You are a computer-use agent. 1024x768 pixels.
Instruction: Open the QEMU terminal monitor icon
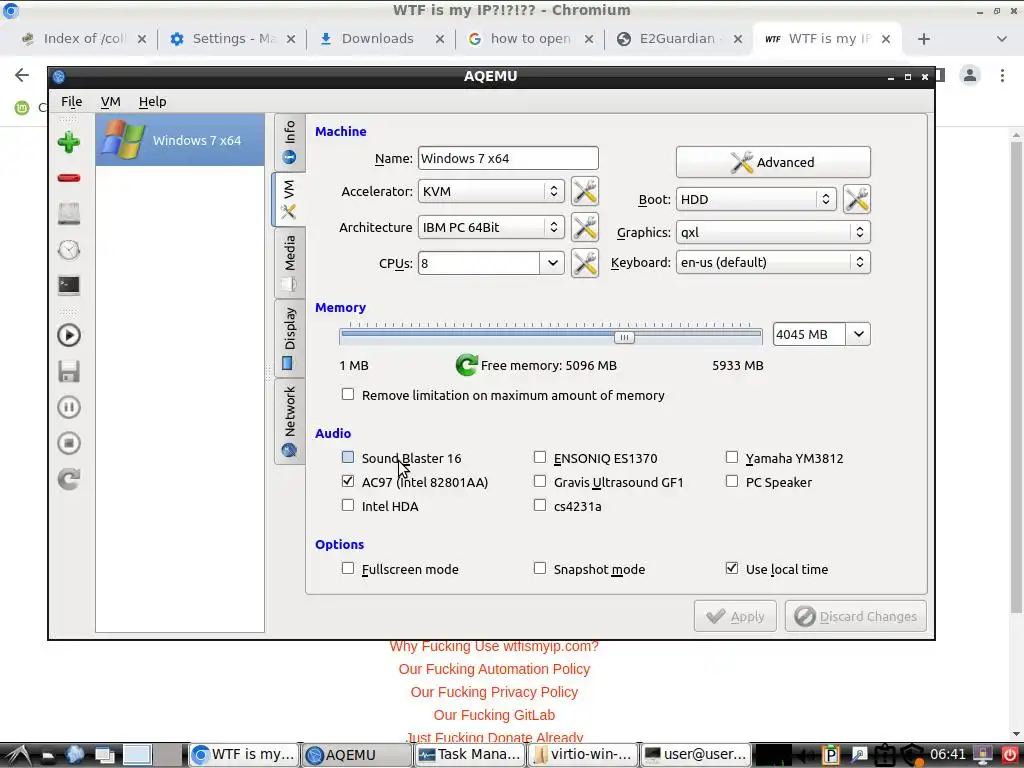[x=69, y=285]
